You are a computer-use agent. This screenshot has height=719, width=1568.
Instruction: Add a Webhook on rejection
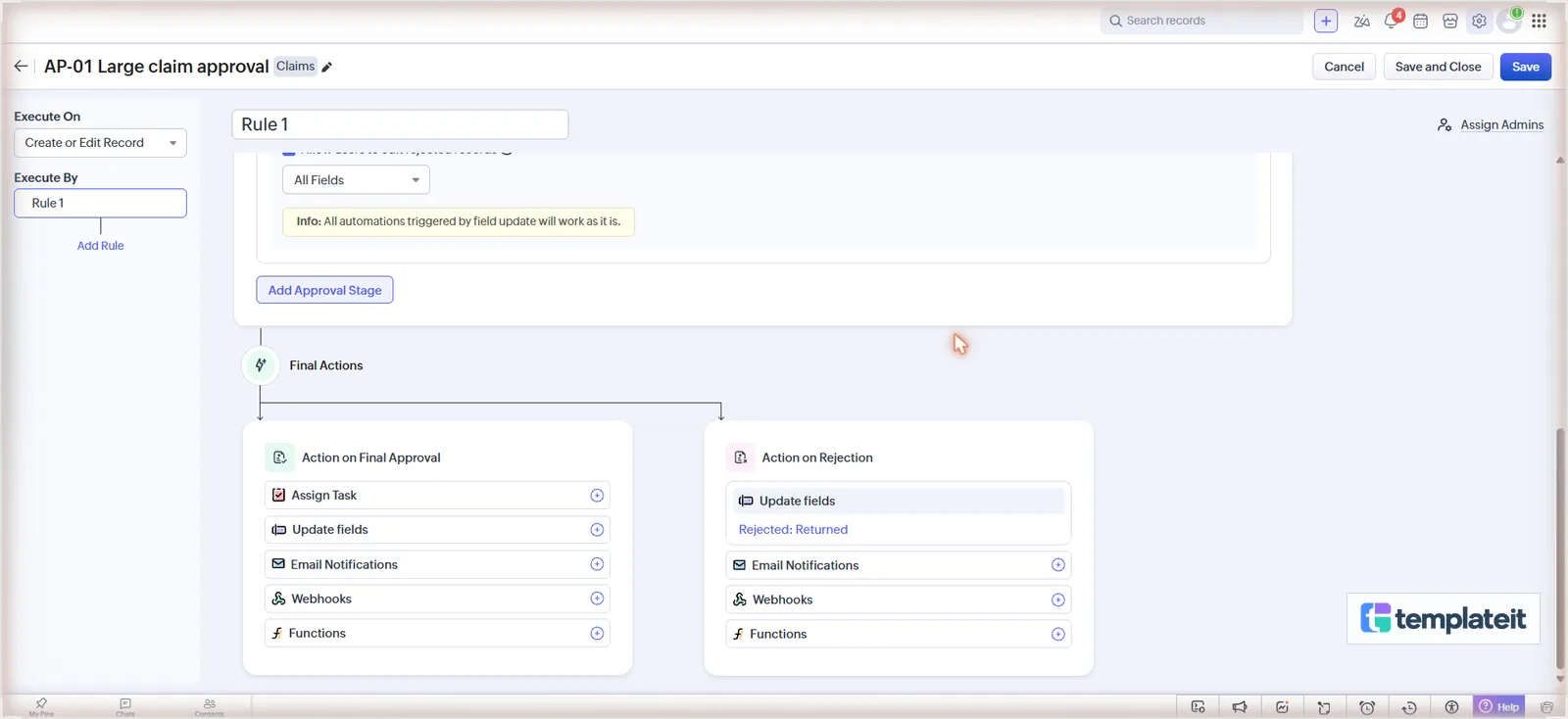(x=1057, y=599)
